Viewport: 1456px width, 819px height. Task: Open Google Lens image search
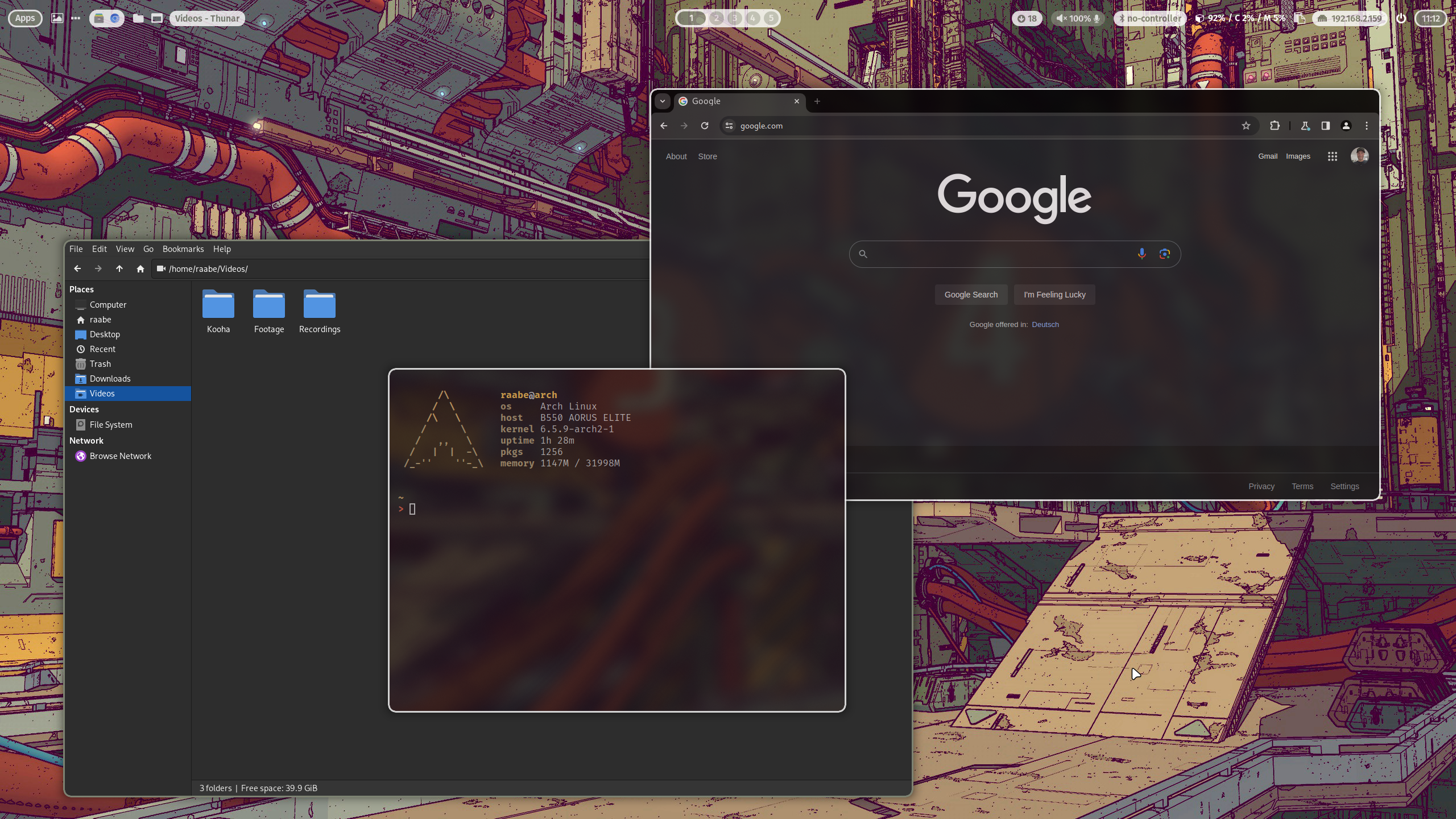[1164, 254]
